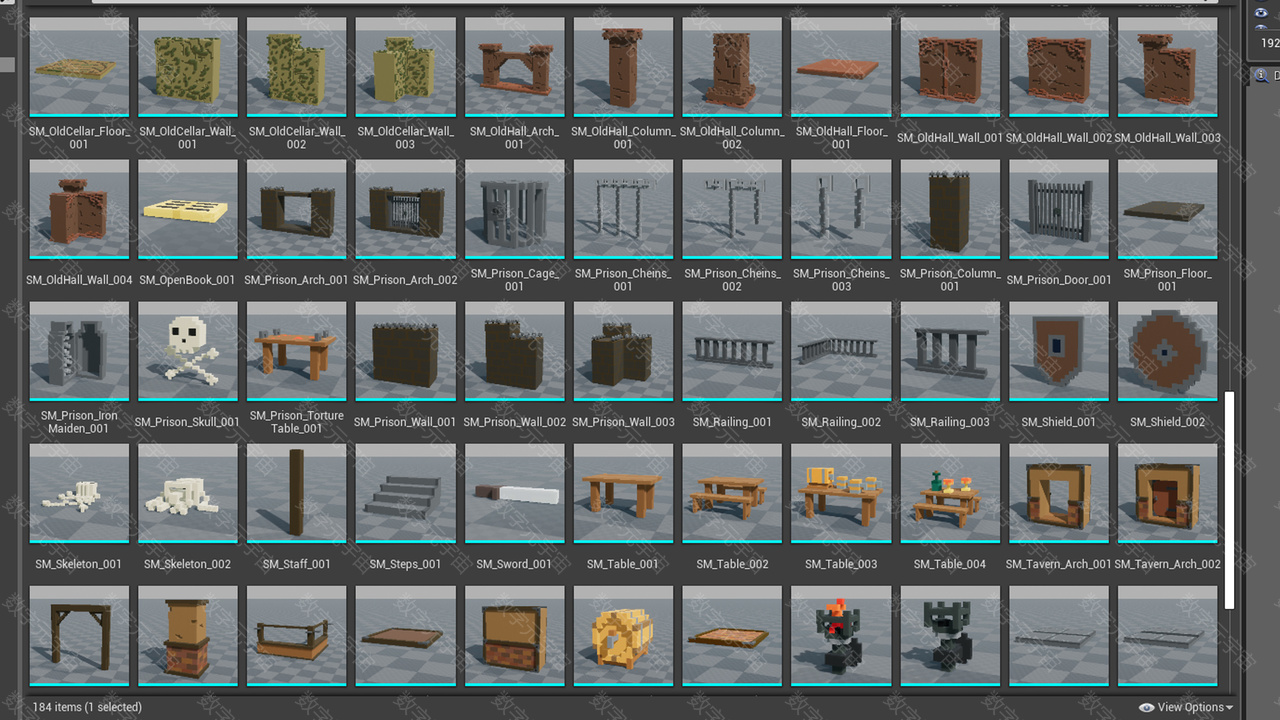Screen dimensions: 1280x720
Task: Select the wooden column with brick base
Action: [188, 635]
